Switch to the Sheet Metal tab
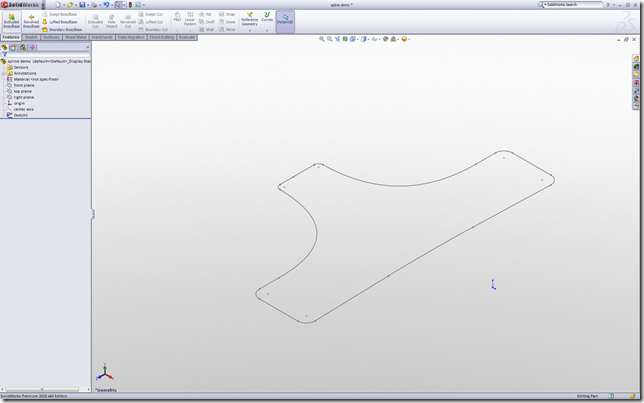The image size is (644, 403). pos(76,37)
